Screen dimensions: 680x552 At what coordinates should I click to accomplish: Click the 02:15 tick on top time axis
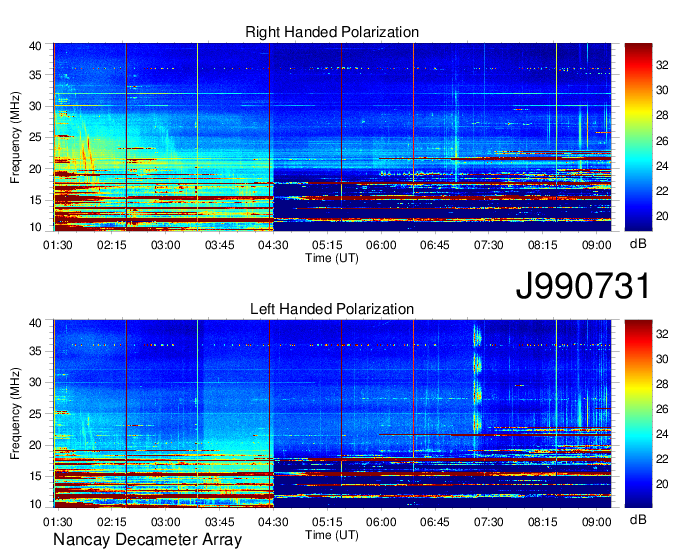coord(112,245)
